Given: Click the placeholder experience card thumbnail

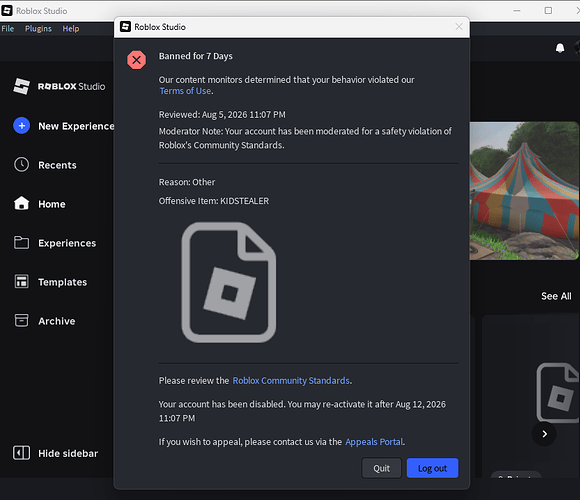Looking at the screenshot, I should pos(558,393).
